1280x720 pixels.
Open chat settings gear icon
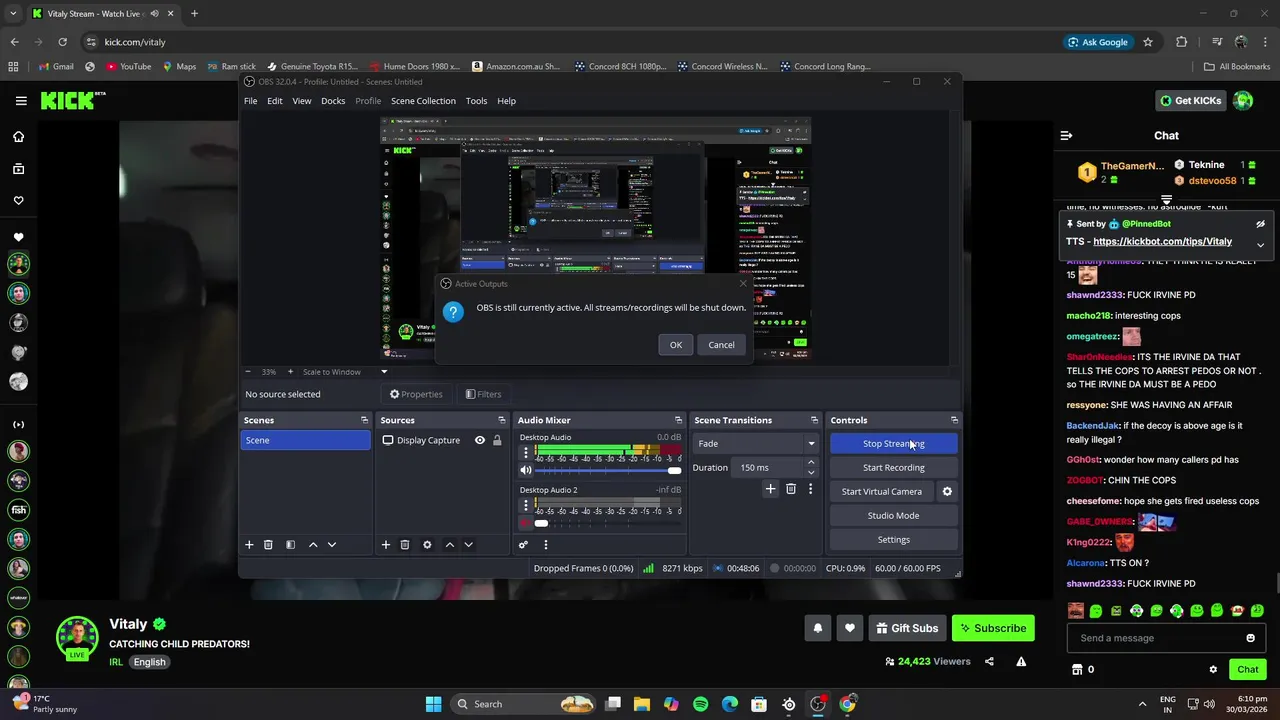pos(1213,670)
